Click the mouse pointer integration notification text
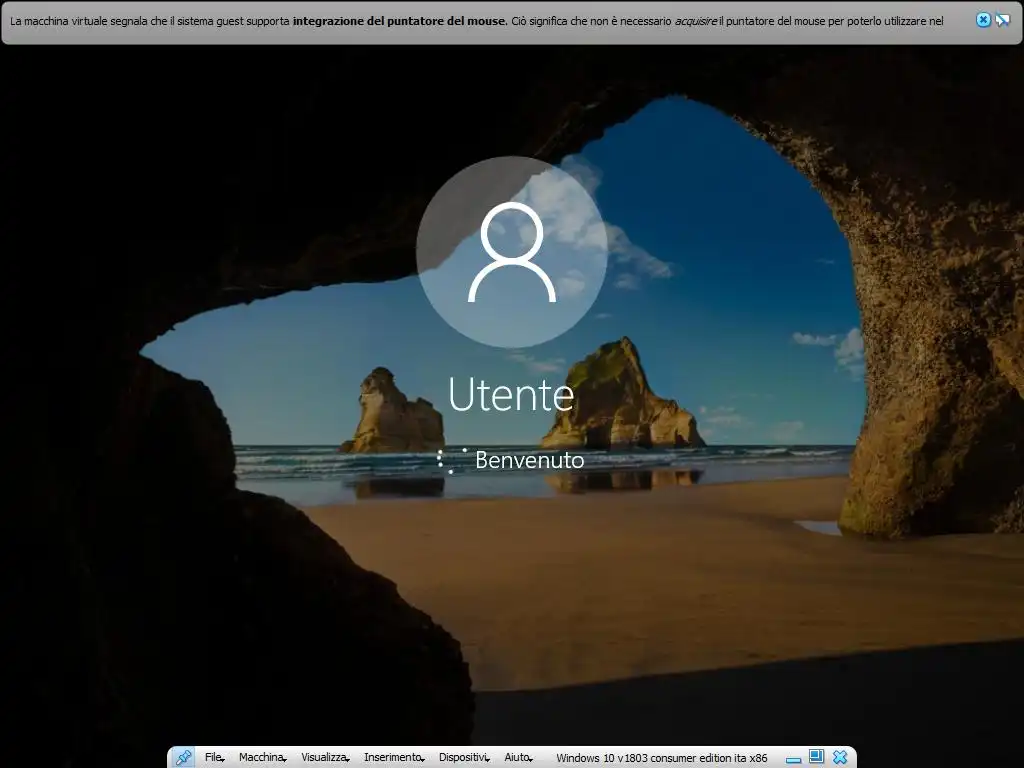Image resolution: width=1024 pixels, height=768 pixels. tap(477, 21)
